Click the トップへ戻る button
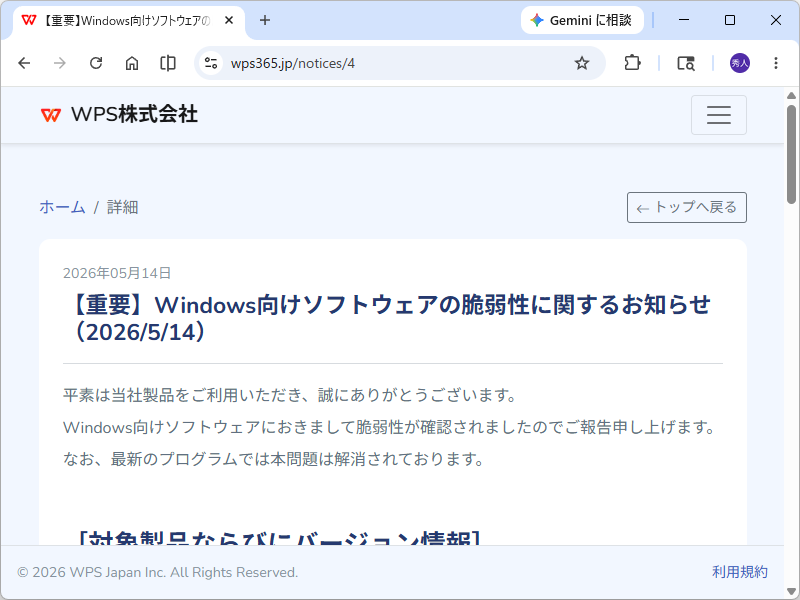800x600 pixels. pos(687,208)
